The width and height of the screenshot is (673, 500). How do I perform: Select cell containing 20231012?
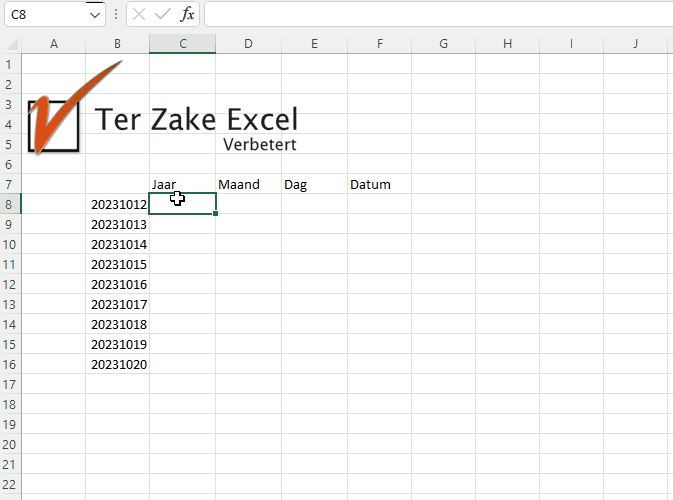(117, 204)
